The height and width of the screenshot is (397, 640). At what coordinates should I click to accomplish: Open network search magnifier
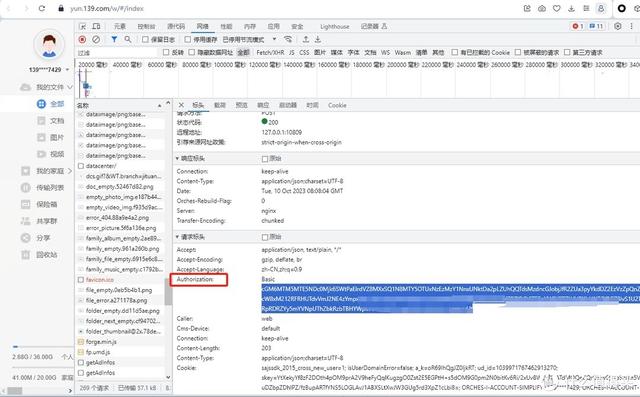pos(128,39)
